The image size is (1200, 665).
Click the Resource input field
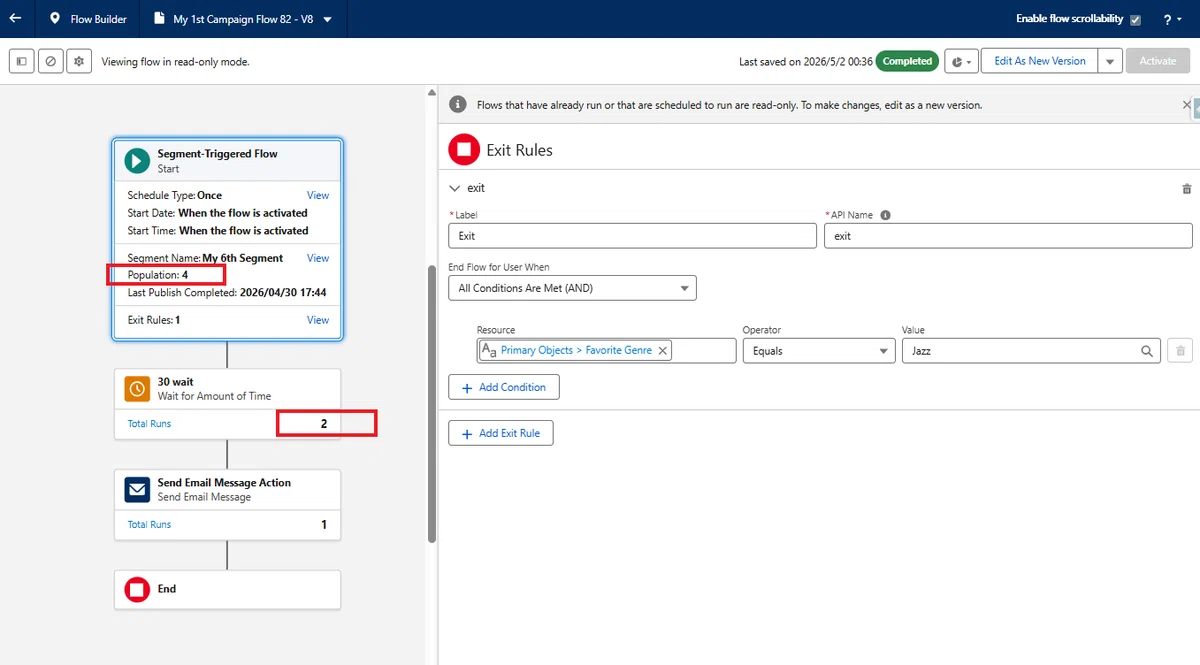click(x=607, y=351)
